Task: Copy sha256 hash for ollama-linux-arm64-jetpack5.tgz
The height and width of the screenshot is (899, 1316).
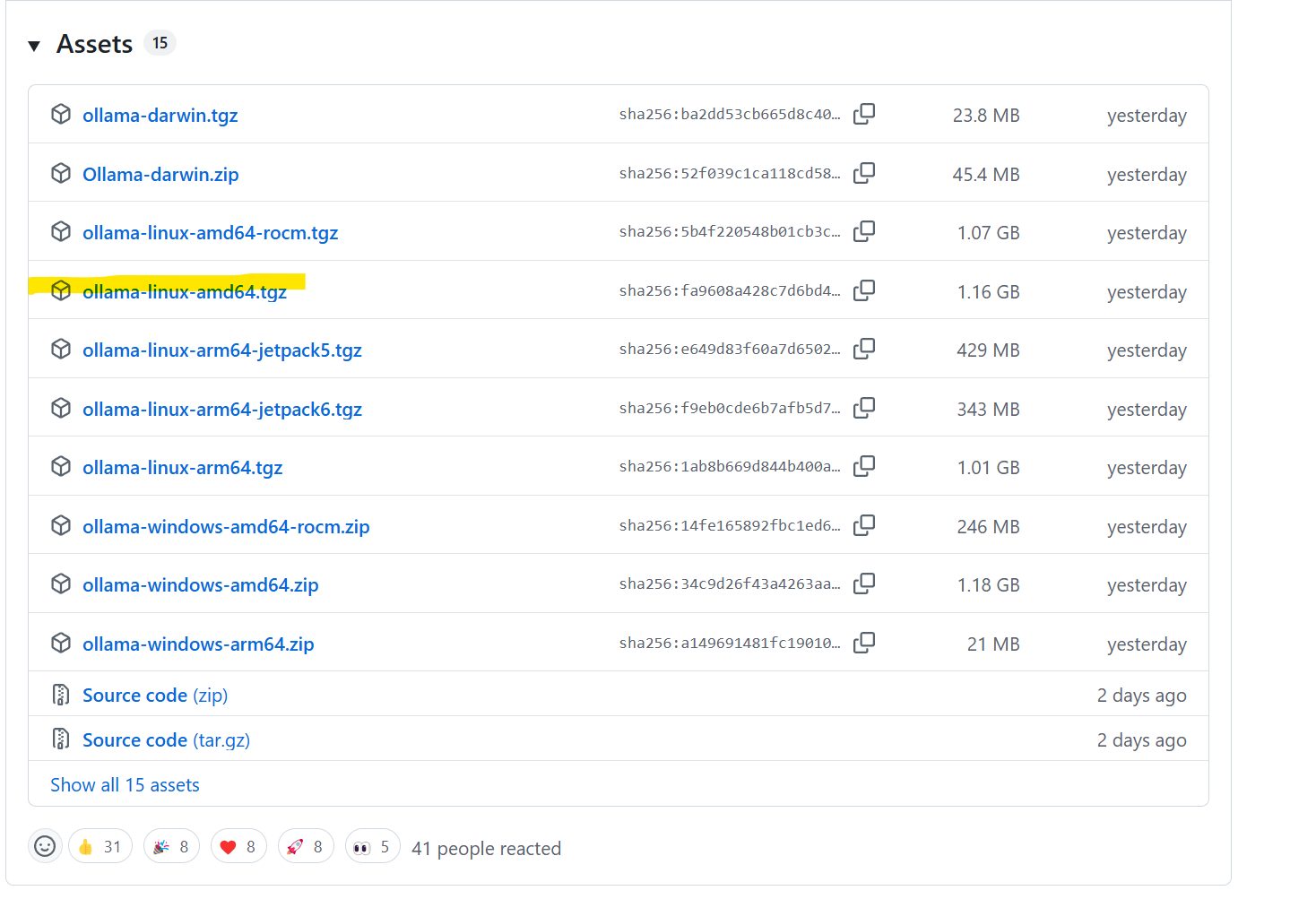Action: (864, 349)
